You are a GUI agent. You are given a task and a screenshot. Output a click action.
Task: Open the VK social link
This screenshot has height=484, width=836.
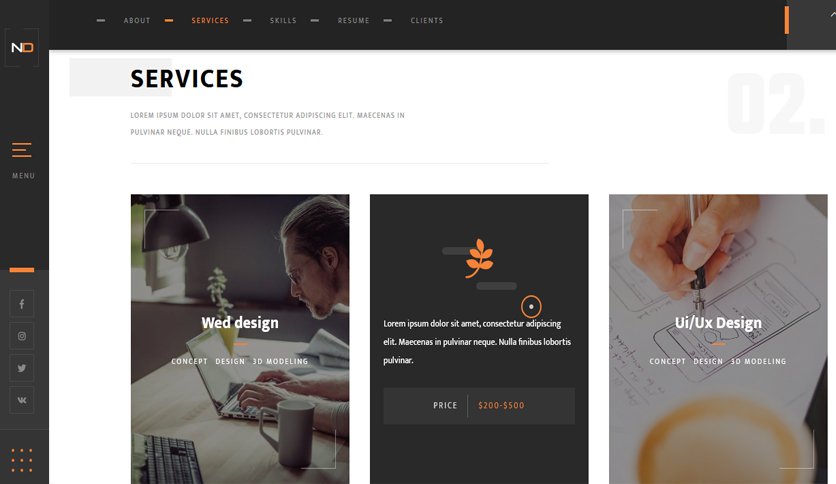(x=22, y=400)
